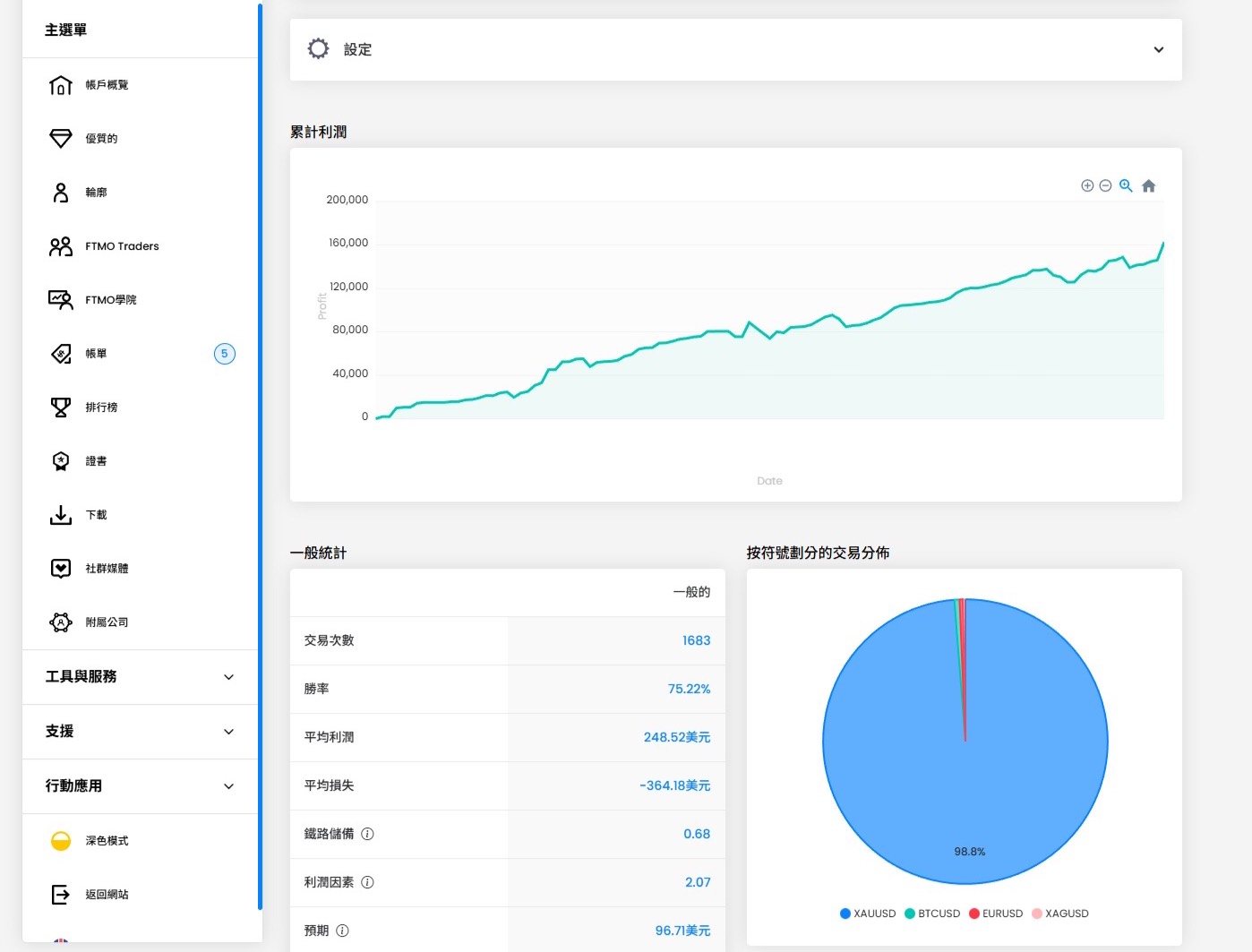This screenshot has width=1252, height=952.
Task: Click the 返回網站 exit icon
Action: click(61, 895)
